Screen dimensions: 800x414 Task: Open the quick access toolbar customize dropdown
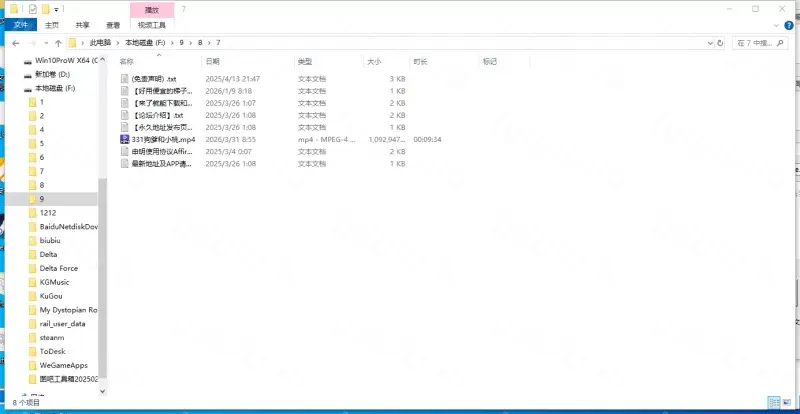click(57, 9)
